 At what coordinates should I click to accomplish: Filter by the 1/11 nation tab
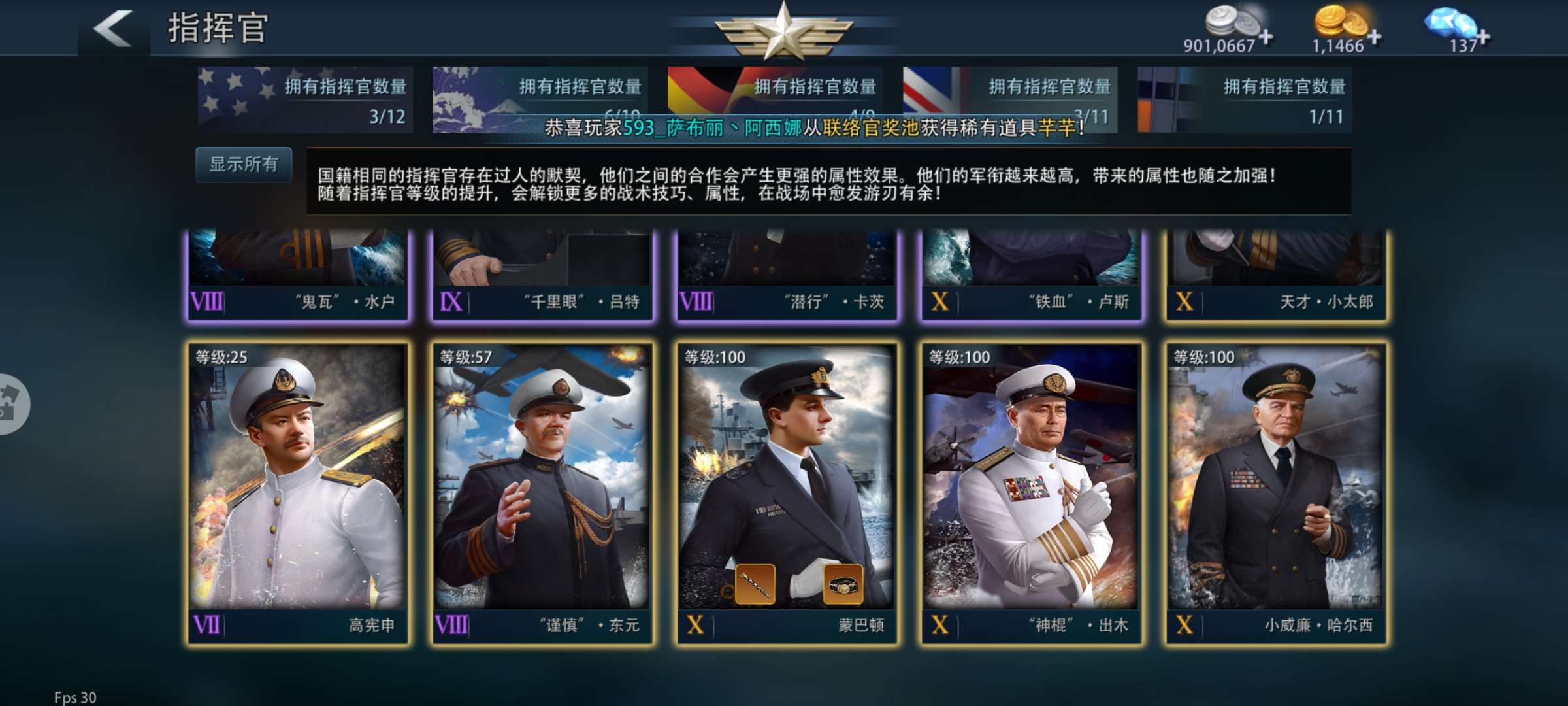point(1245,100)
